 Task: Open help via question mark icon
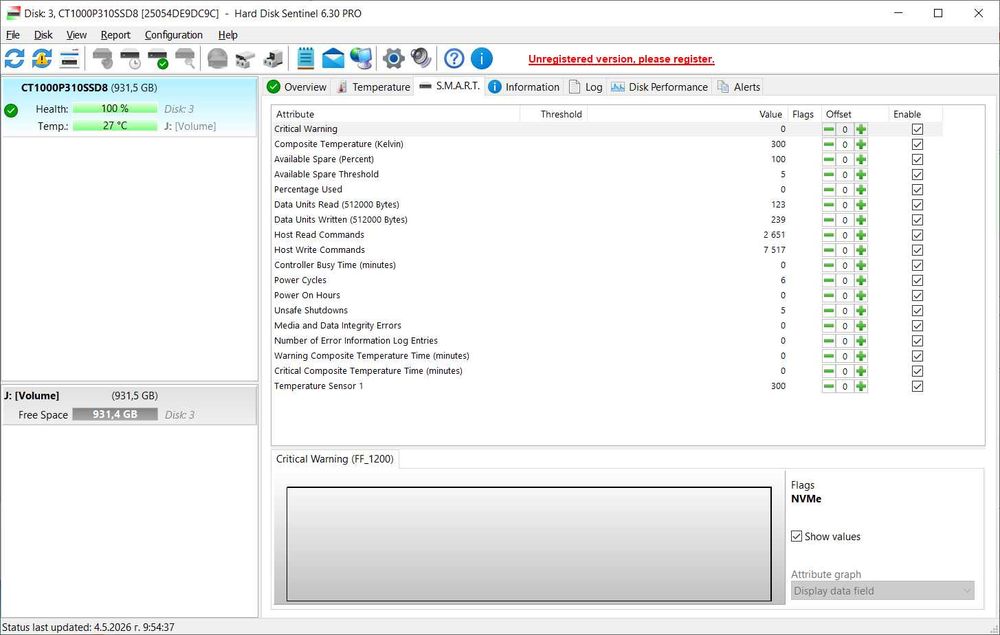point(454,59)
